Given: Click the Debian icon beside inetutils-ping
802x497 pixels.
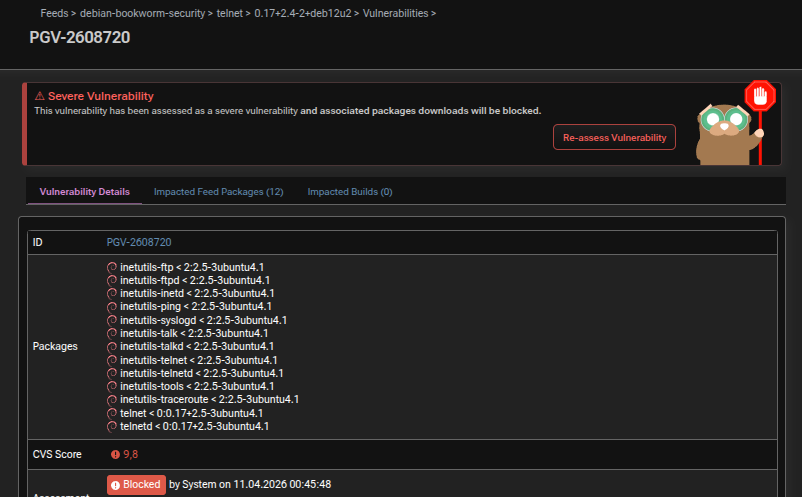Looking at the screenshot, I should click(112, 306).
